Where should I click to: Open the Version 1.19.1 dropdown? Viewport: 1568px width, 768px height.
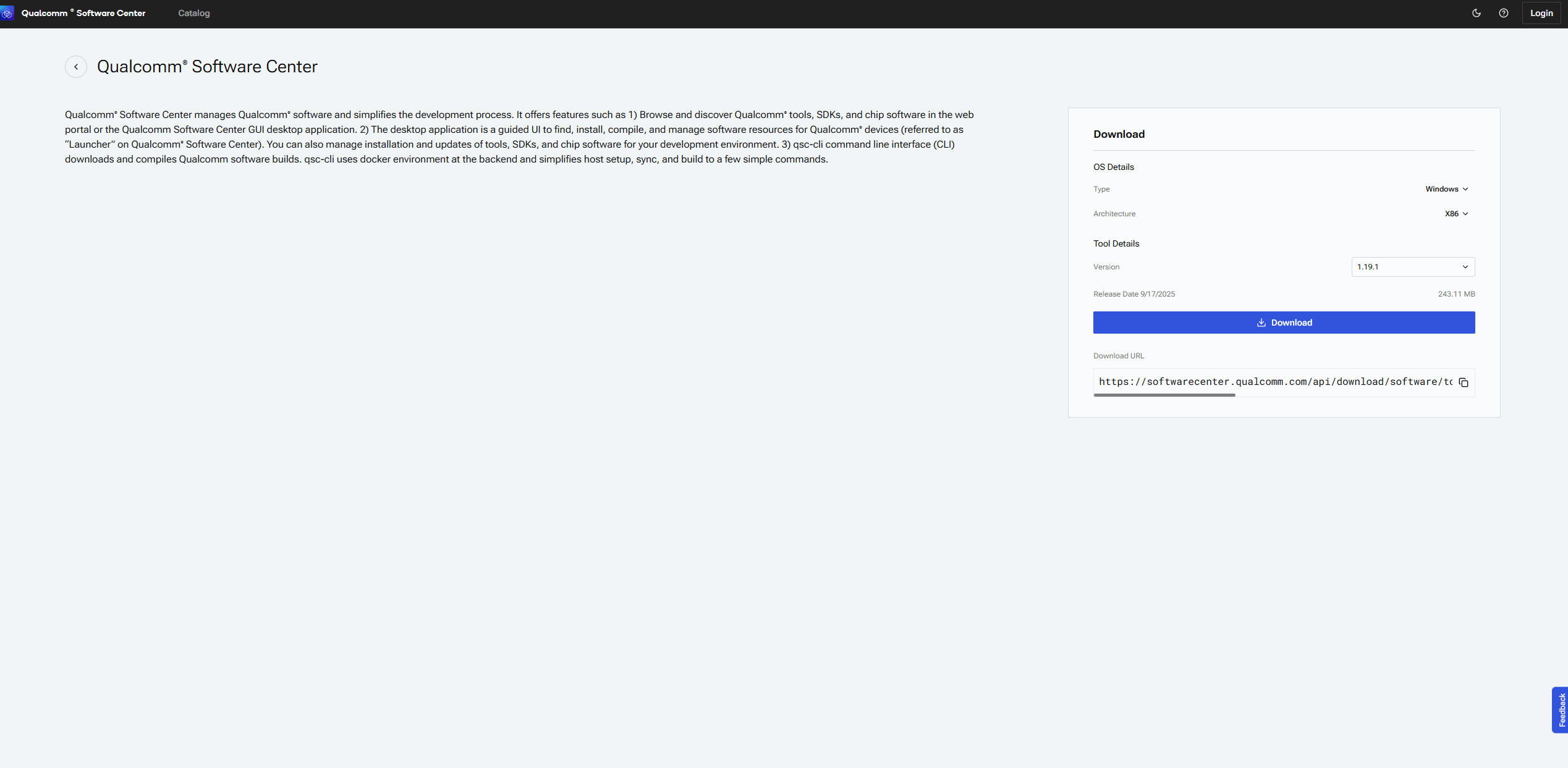1413,267
